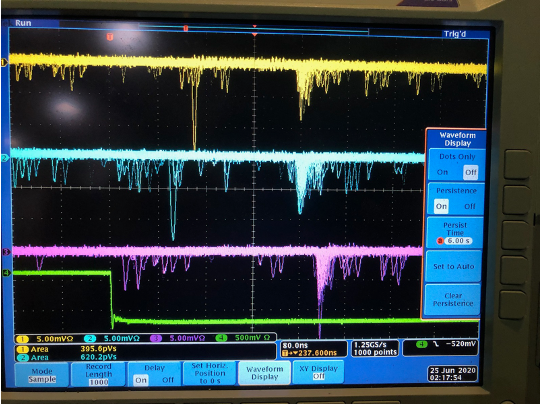
Task: Set Dots Only to On
Action: [442, 172]
